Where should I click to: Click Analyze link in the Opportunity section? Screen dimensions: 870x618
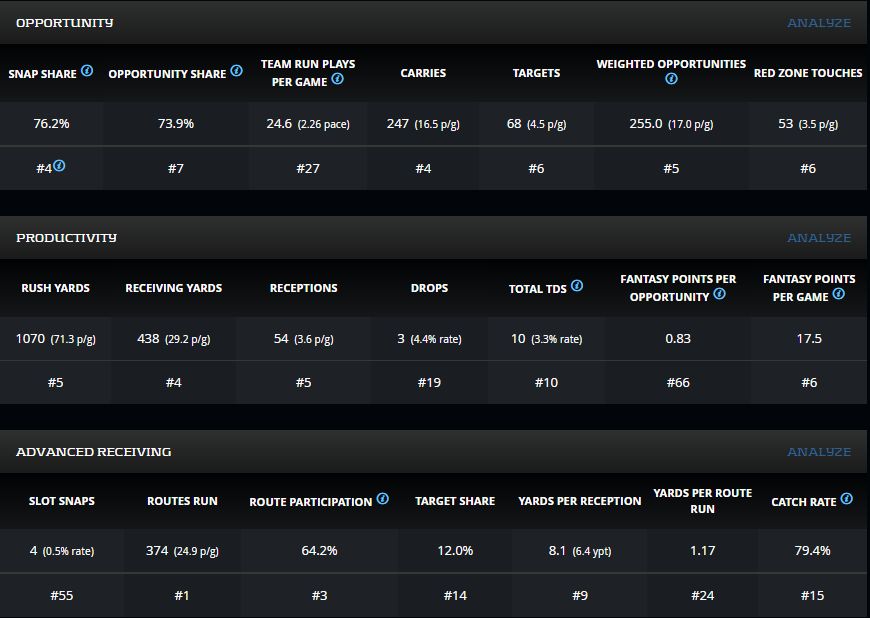[x=819, y=23]
